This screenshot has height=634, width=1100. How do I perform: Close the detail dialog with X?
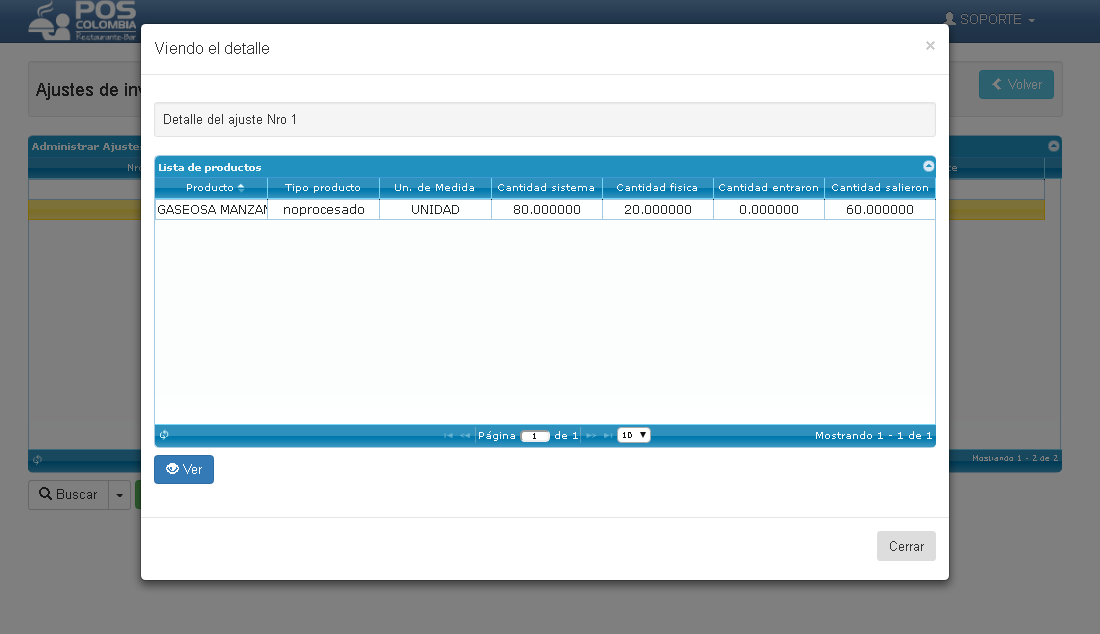(930, 46)
